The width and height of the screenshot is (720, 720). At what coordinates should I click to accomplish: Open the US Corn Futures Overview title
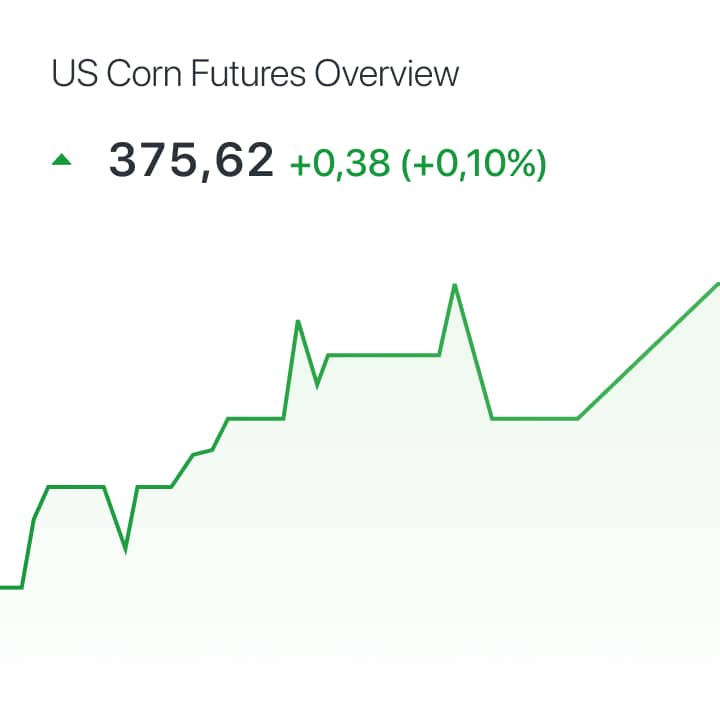[255, 73]
